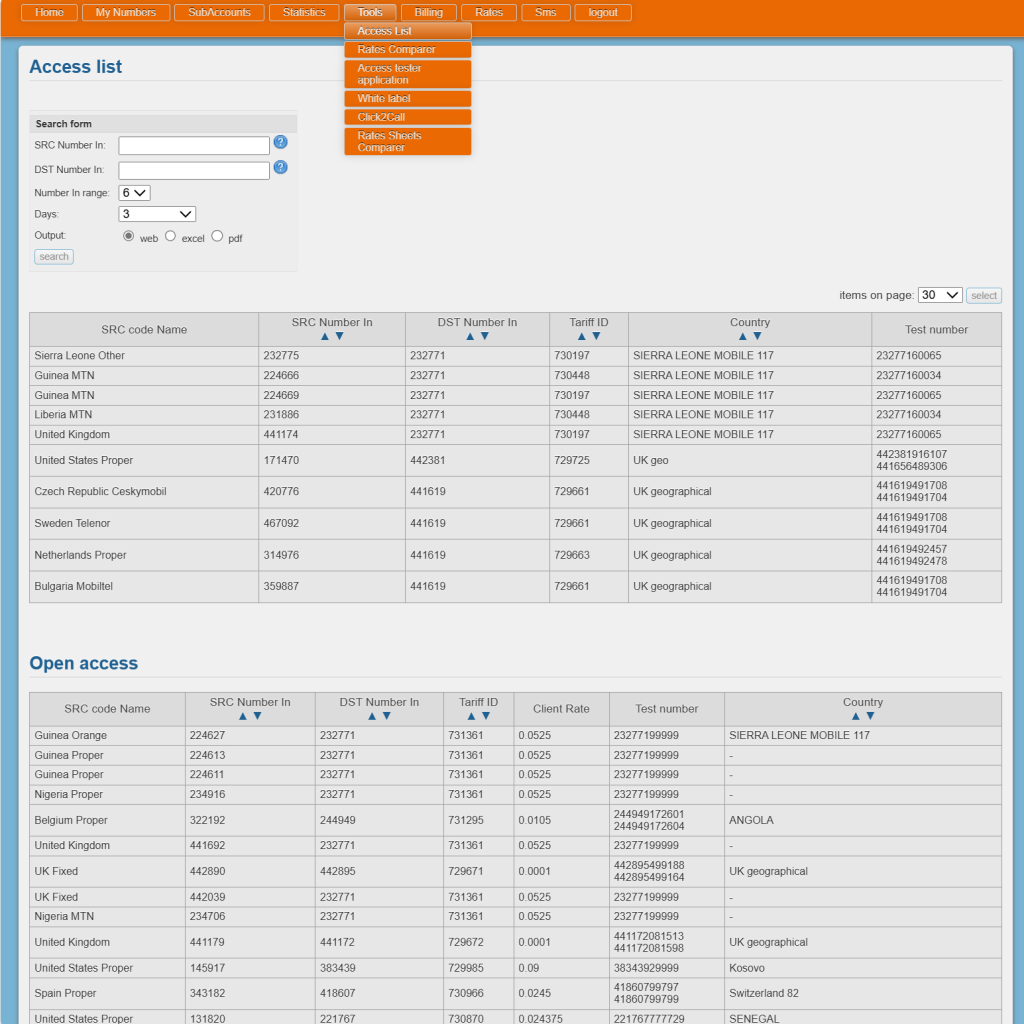The image size is (1024, 1024).
Task: Sort Access list Tariff ID ascending
Action: click(x=581, y=336)
